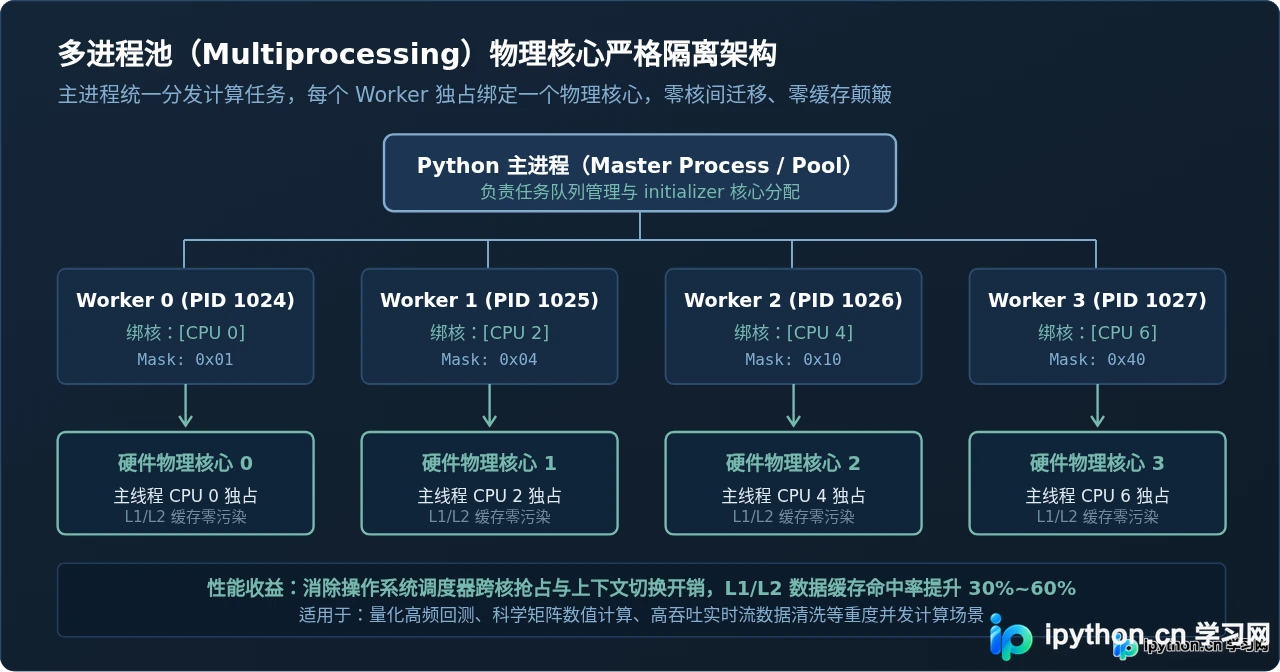The width and height of the screenshot is (1280, 672).
Task: Click the Mask: 0x40 value
Action: click(x=1097, y=359)
